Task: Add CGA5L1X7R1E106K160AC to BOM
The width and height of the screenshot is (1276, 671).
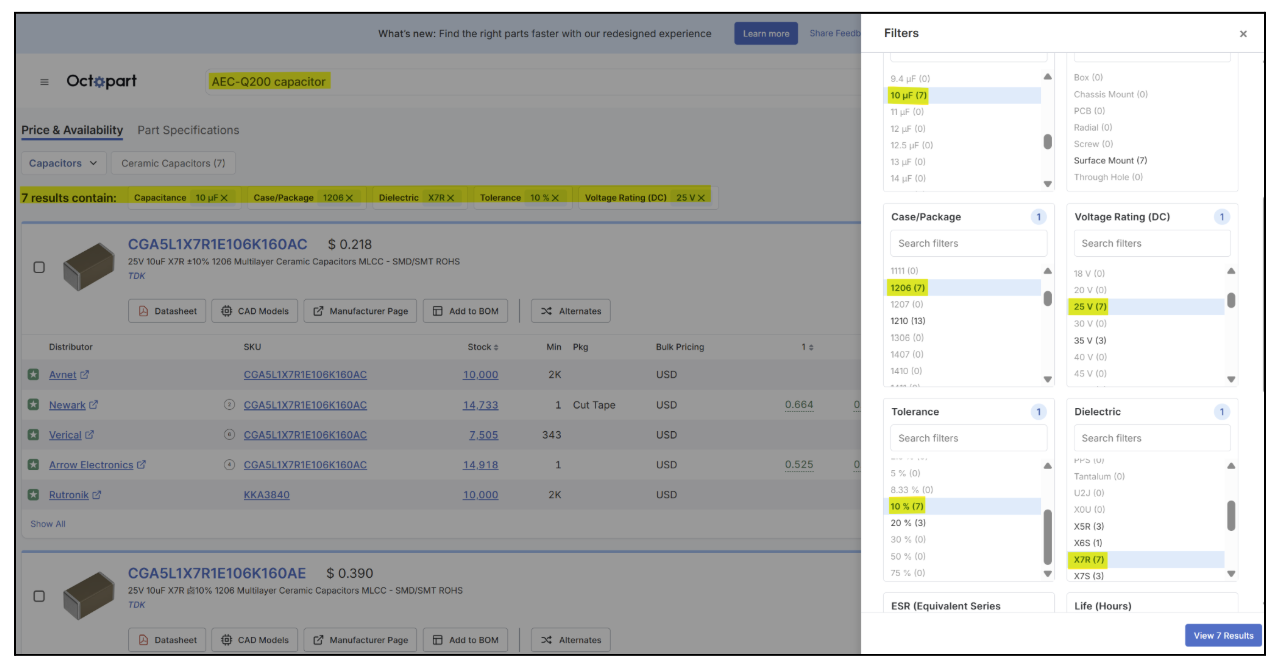Action: tap(465, 311)
